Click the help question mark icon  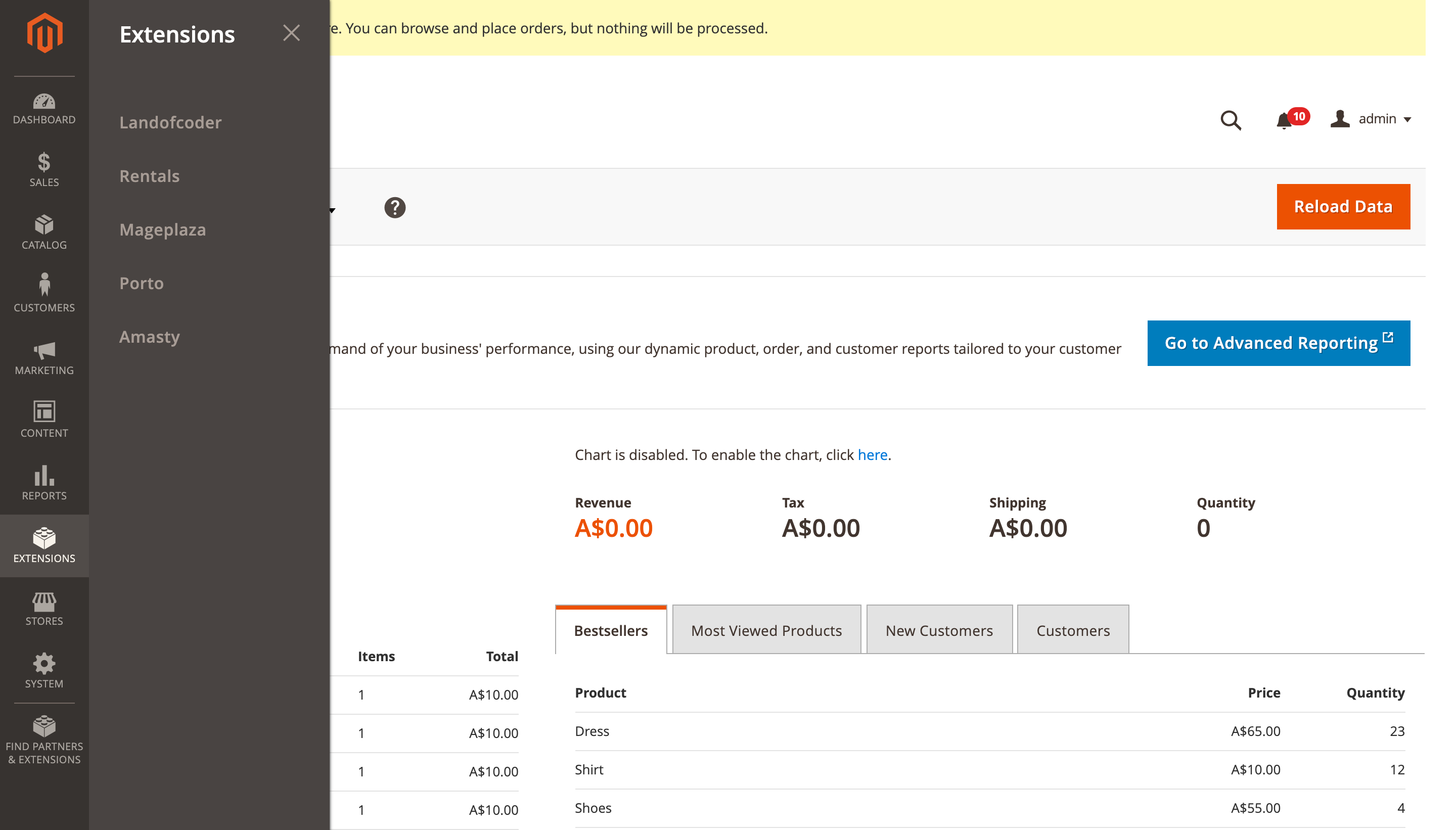pyautogui.click(x=394, y=207)
